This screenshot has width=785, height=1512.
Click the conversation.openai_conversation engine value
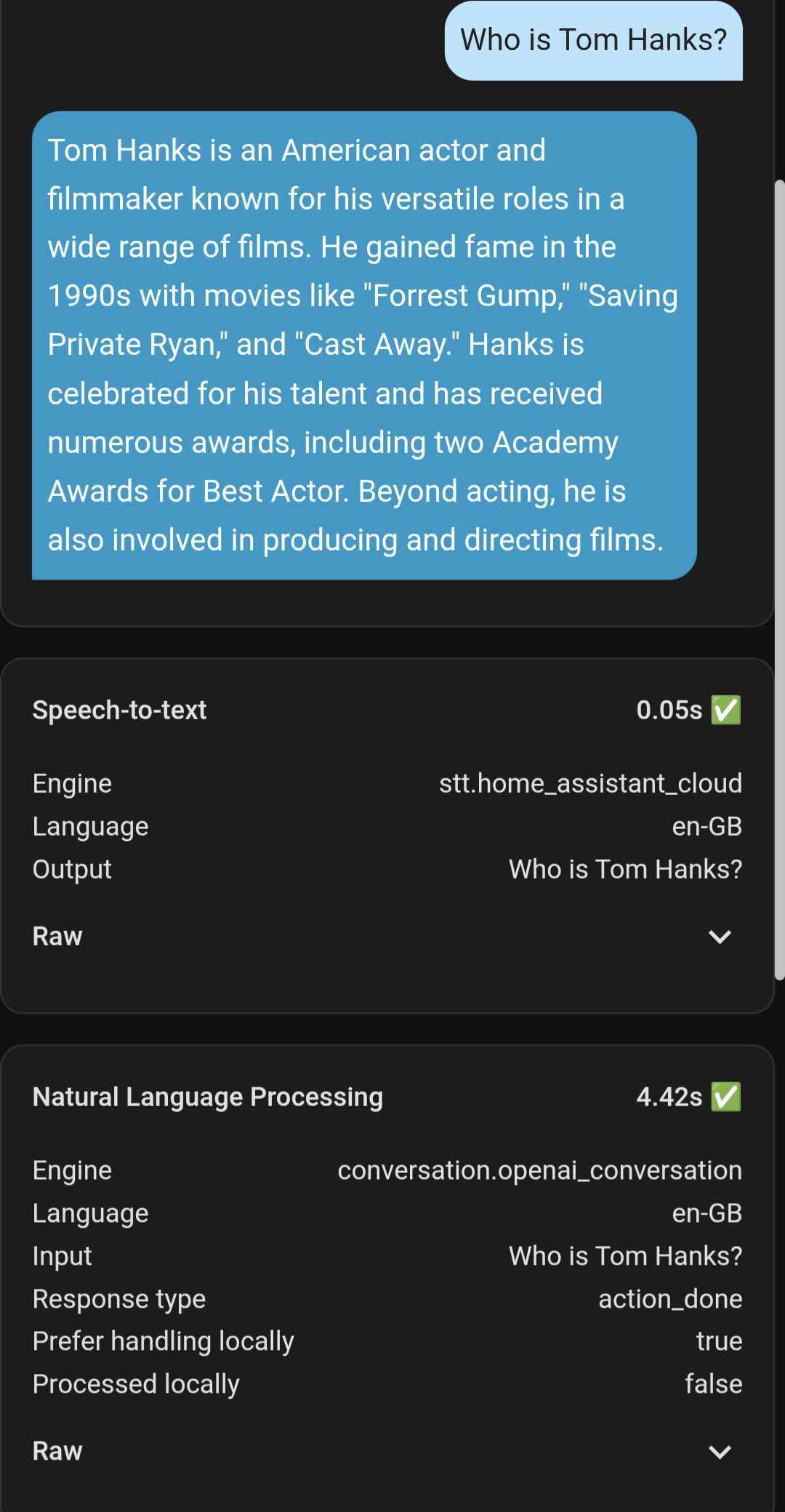click(539, 1170)
